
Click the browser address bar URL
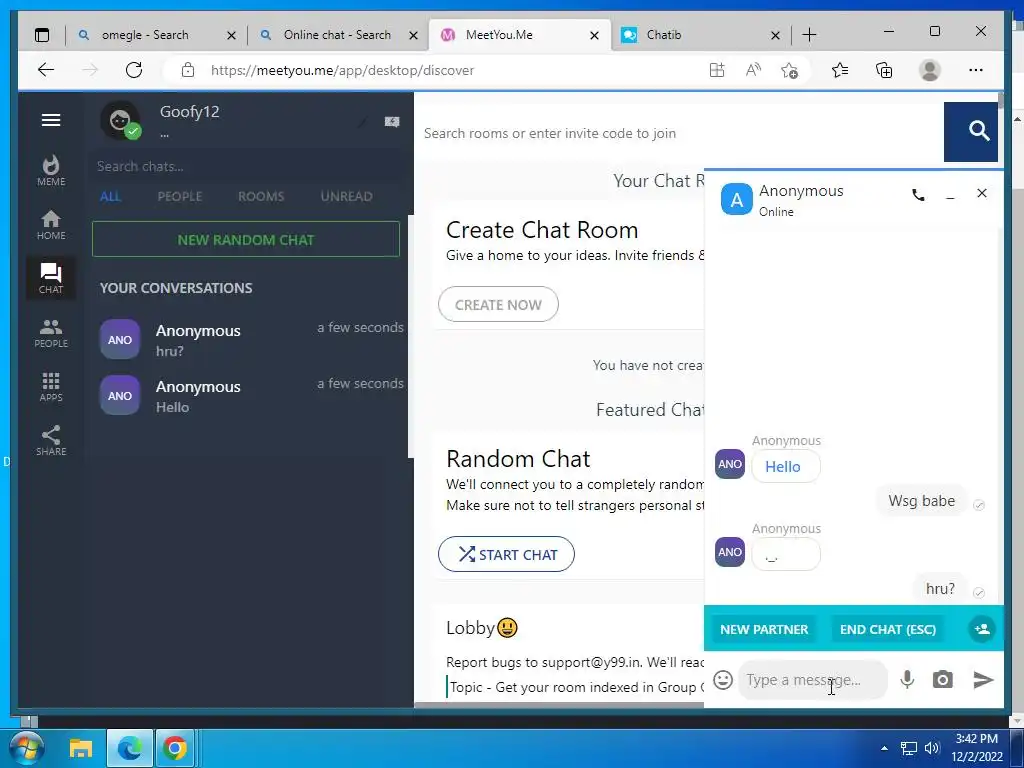point(342,70)
